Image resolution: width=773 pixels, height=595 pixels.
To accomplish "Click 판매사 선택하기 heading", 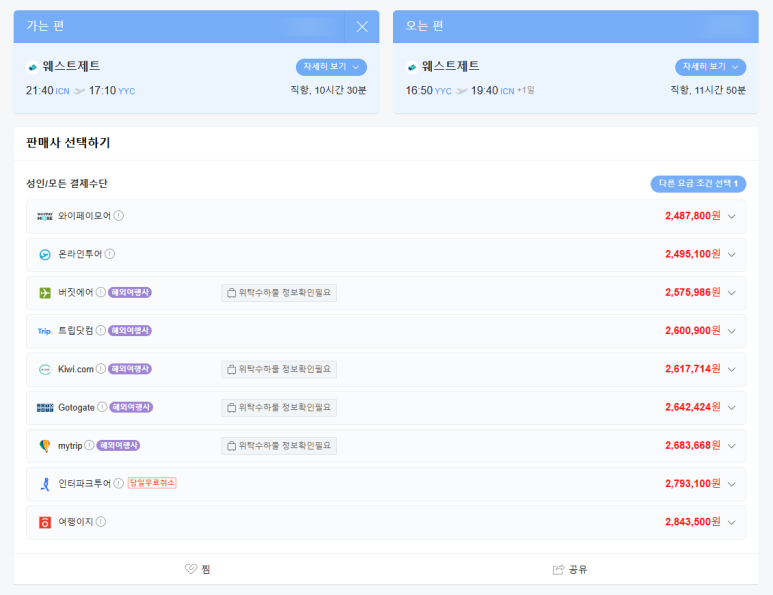I will point(68,143).
